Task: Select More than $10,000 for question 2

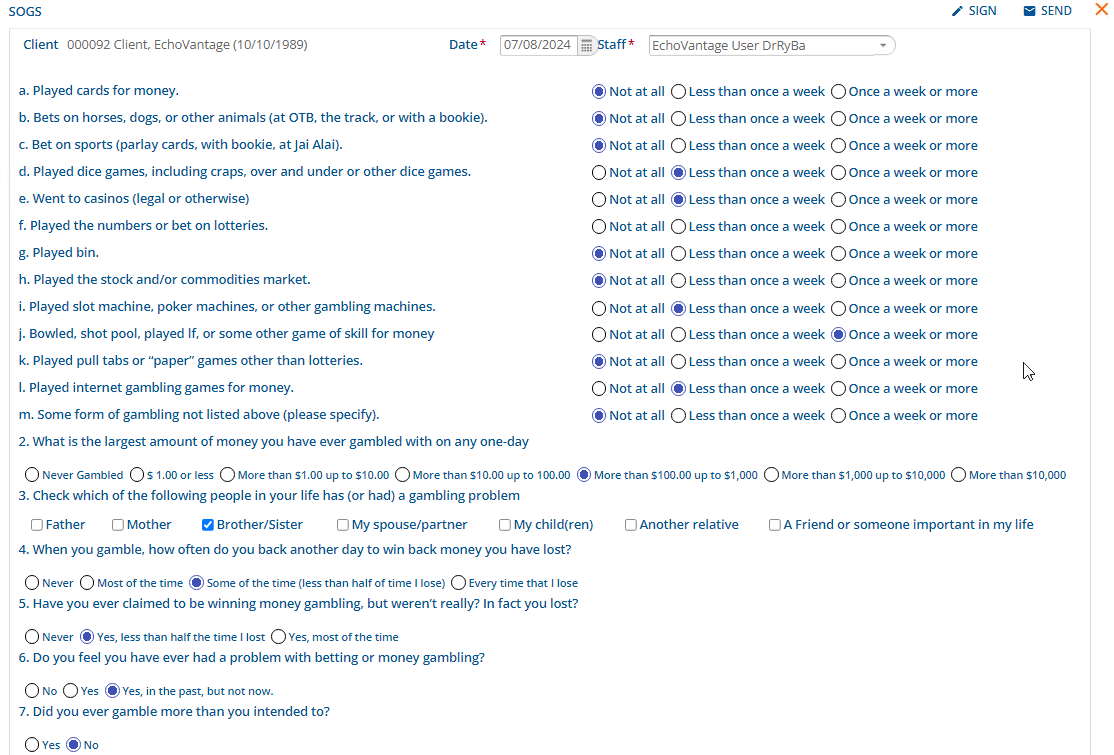Action: point(958,475)
